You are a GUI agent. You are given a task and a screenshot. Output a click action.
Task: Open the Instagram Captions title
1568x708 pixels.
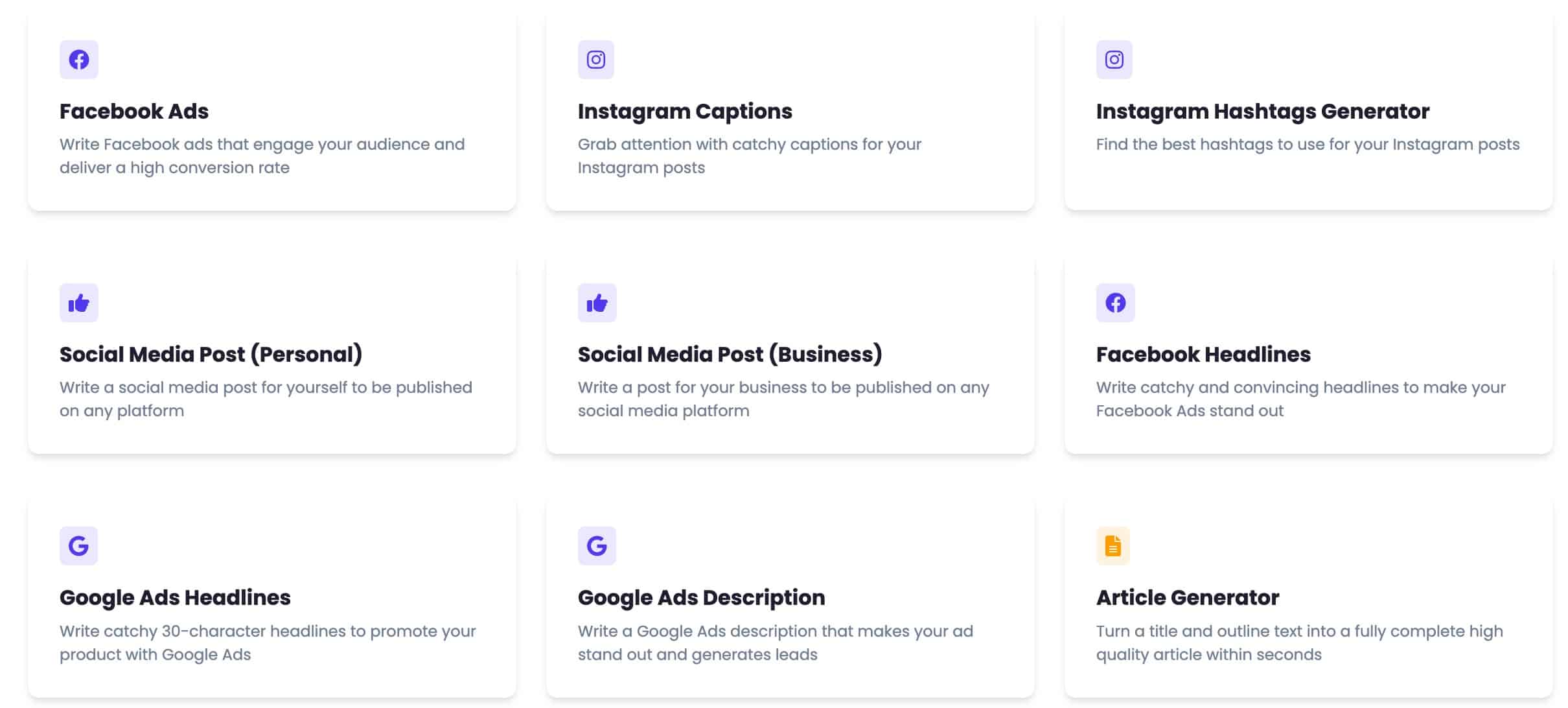[685, 112]
